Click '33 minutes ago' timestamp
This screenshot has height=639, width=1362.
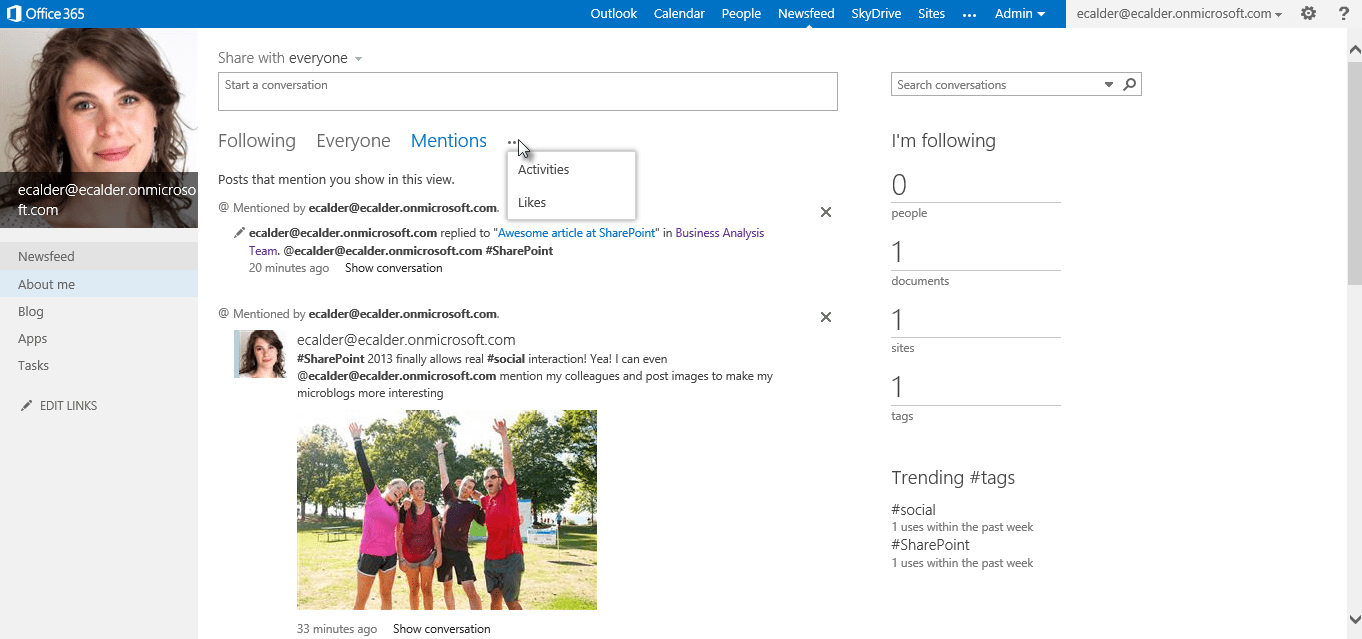click(337, 629)
